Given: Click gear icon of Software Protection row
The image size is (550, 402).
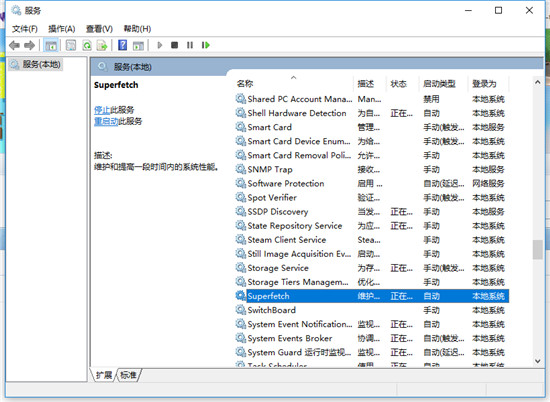Looking at the screenshot, I should [x=241, y=183].
